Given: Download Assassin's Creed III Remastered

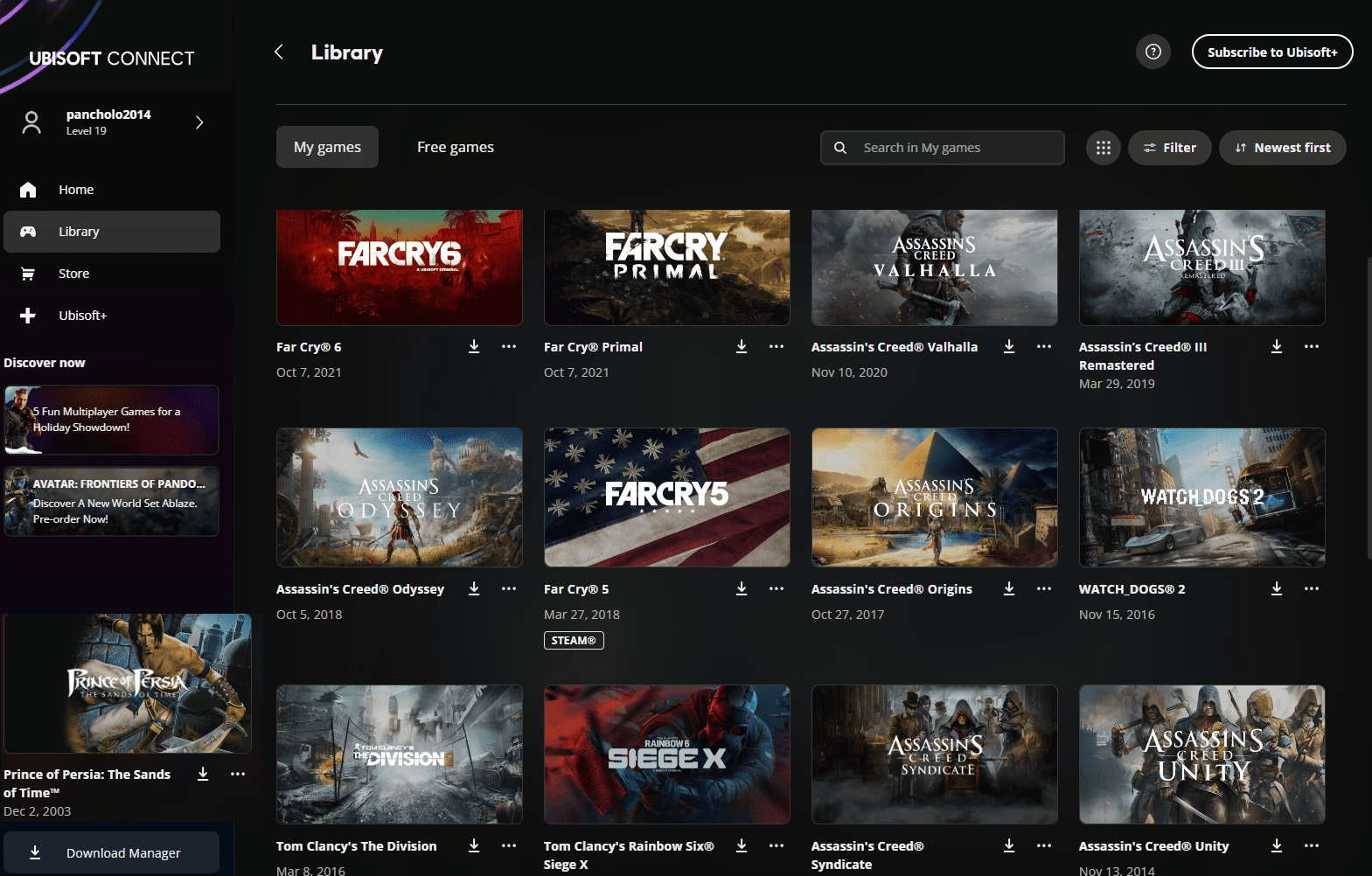Looking at the screenshot, I should (1277, 346).
